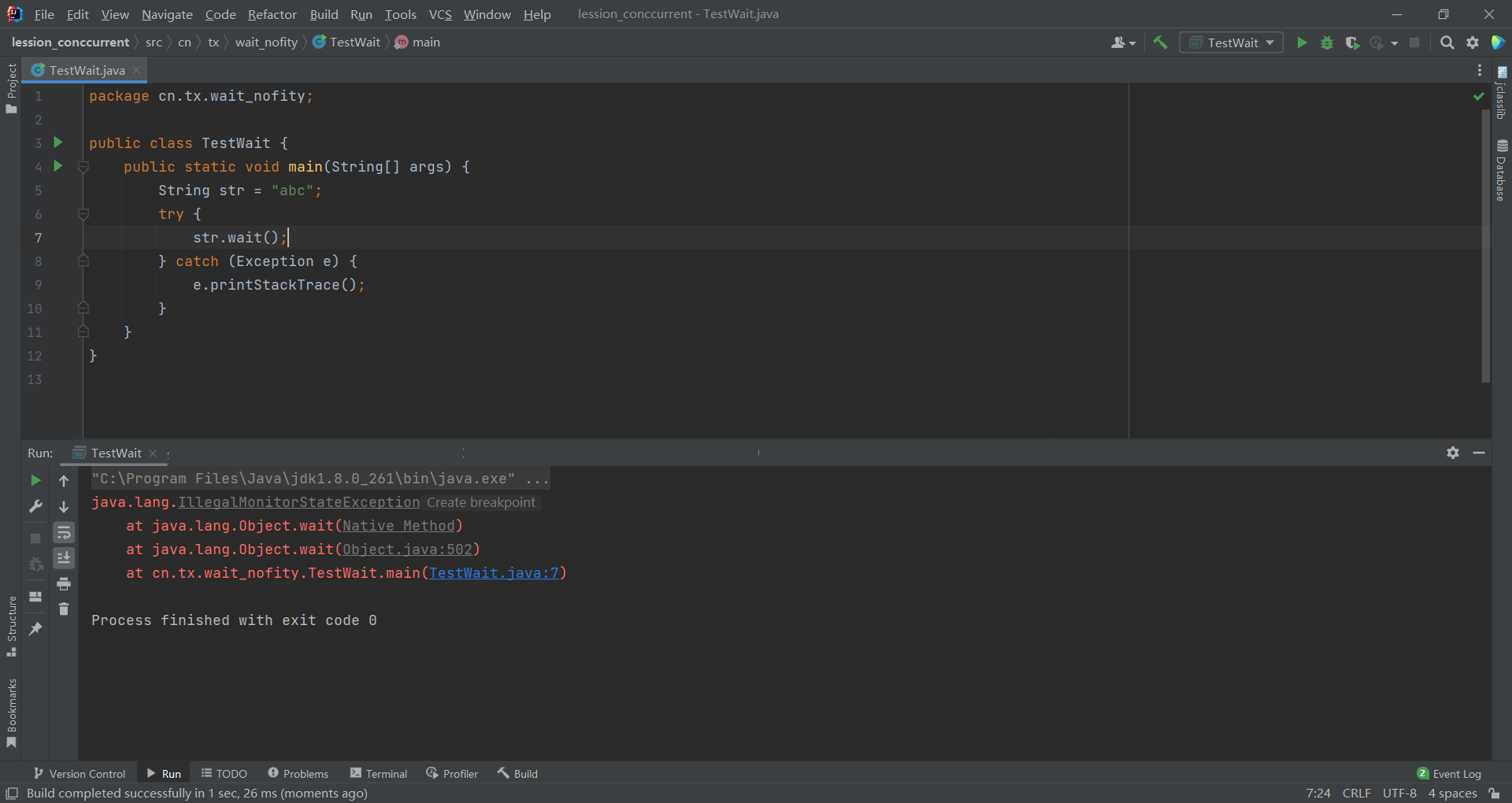Open run configuration wrench in Run panel

coord(35,506)
